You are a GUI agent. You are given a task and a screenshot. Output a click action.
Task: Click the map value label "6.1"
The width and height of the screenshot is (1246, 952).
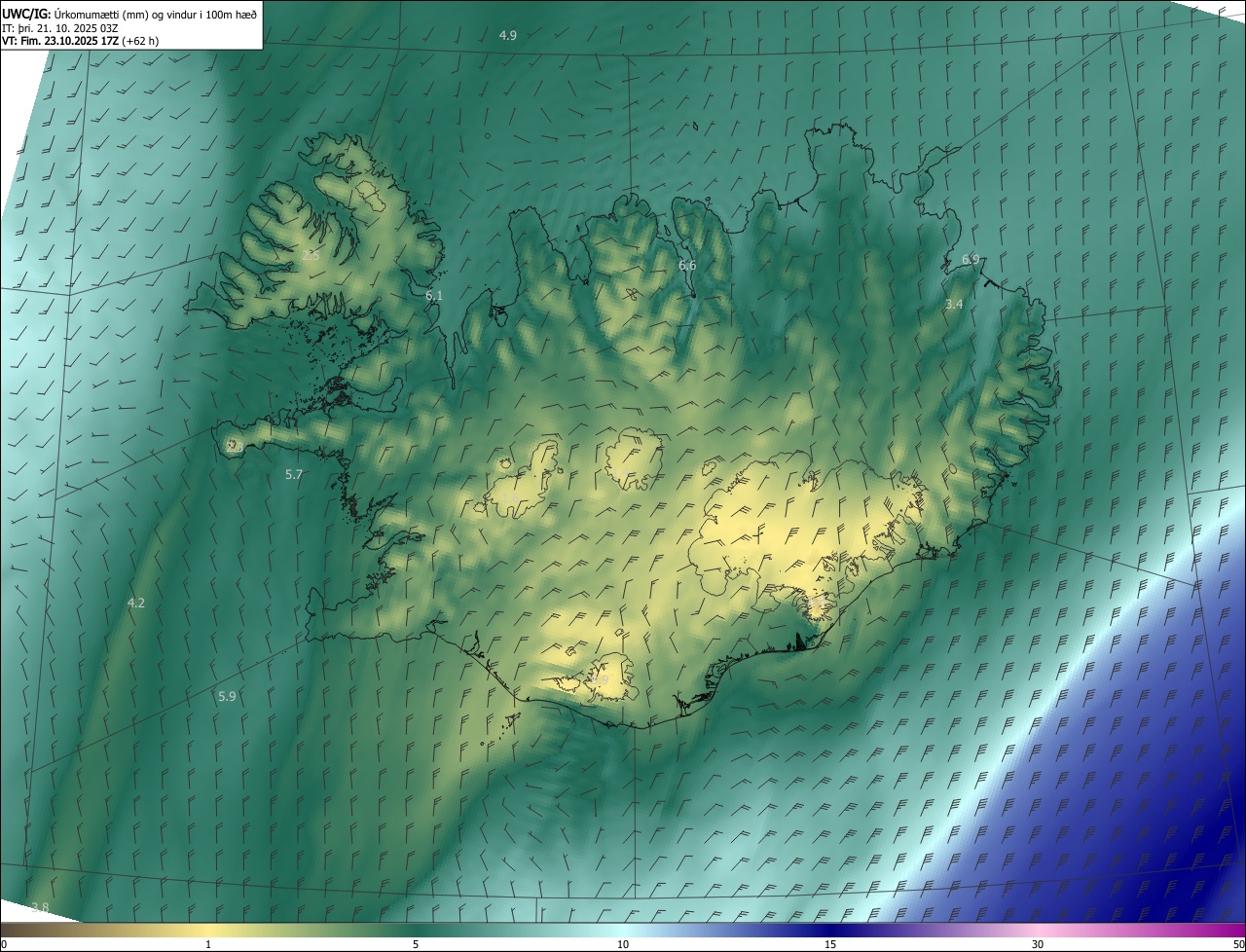pos(434,295)
